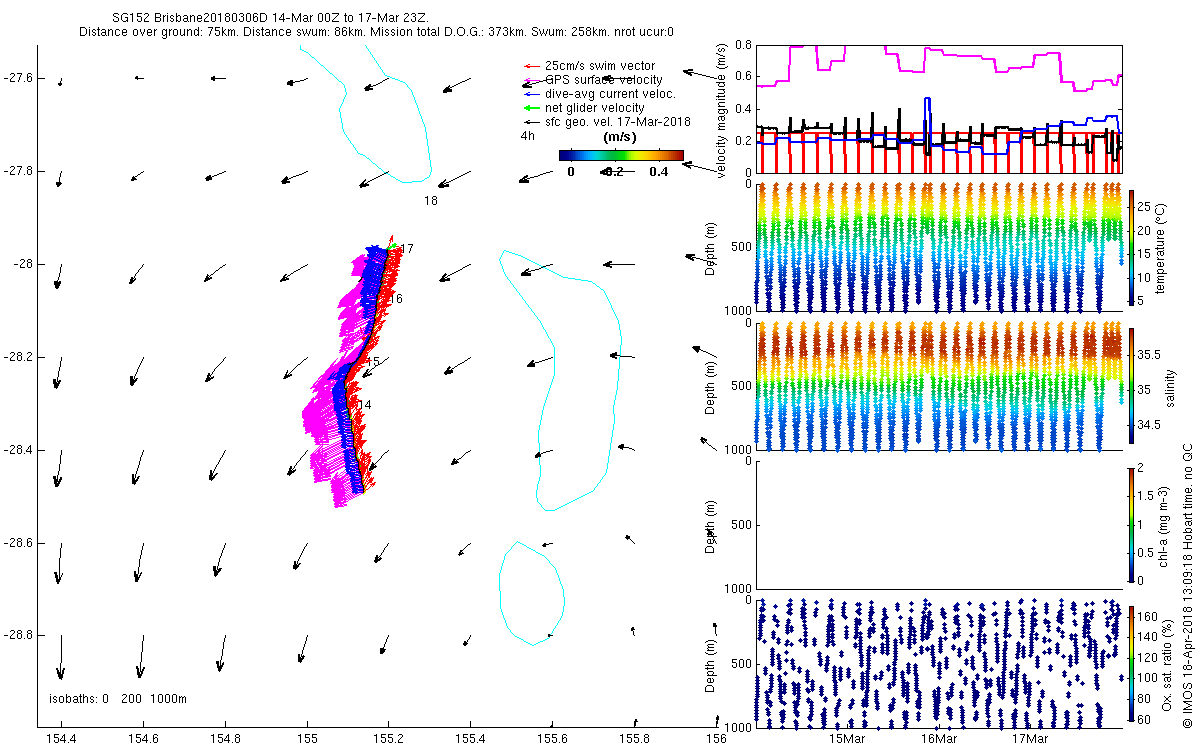Click the '(m/s)' label above the velocity colorbar
Image resolution: width=1200 pixels, height=750 pixels.
coord(621,136)
